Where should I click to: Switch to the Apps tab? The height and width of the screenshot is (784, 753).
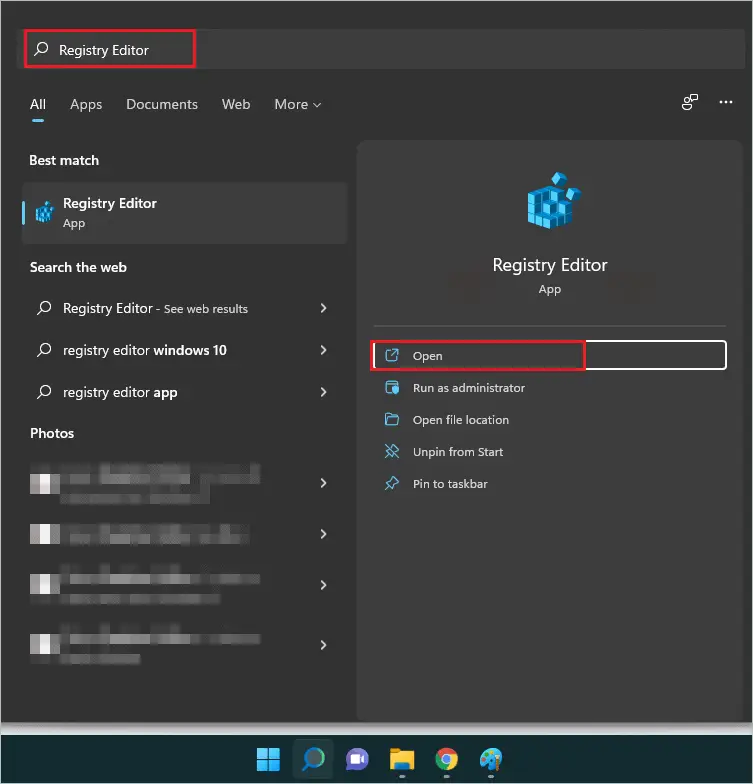(x=86, y=104)
